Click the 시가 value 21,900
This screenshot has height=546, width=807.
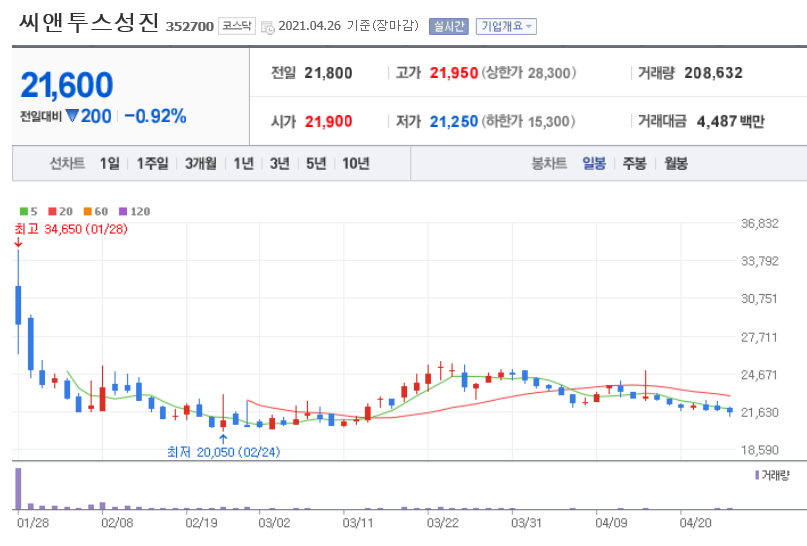coord(328,121)
